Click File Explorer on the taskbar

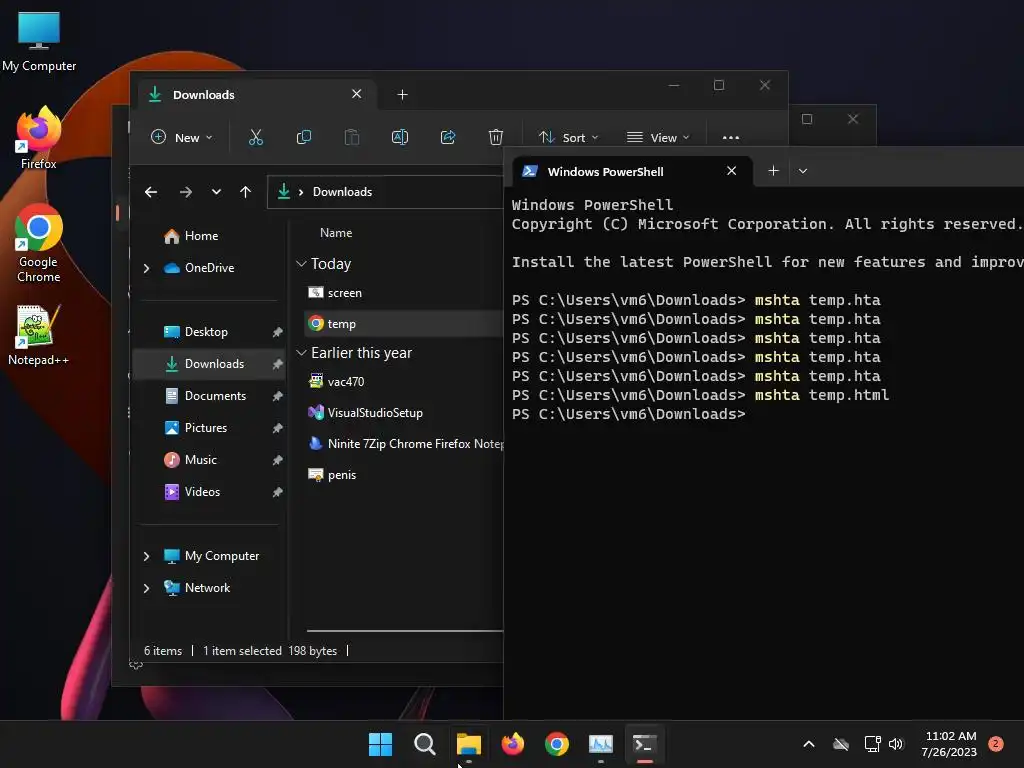coord(468,744)
